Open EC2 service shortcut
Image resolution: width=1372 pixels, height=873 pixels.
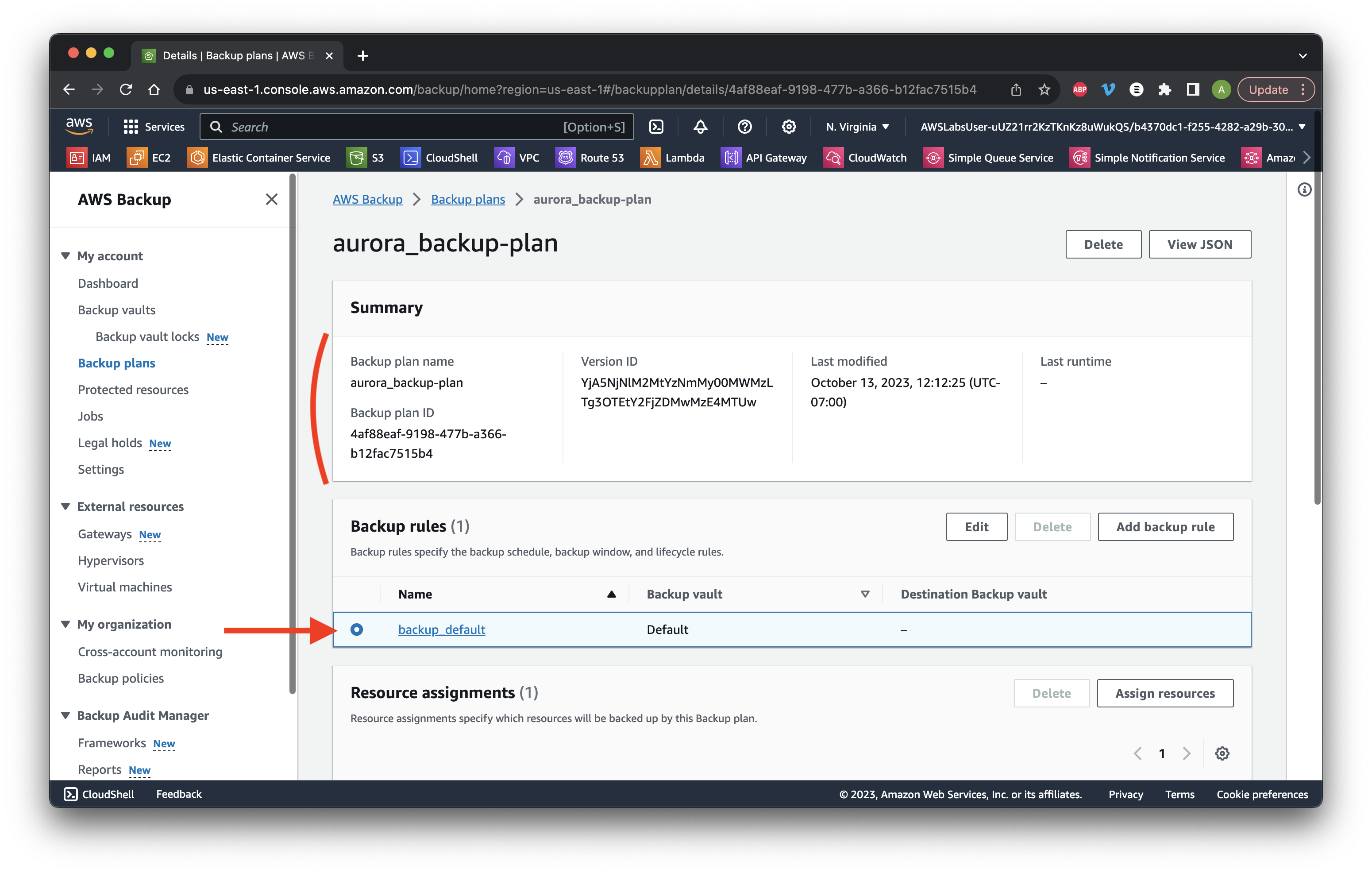(x=149, y=157)
